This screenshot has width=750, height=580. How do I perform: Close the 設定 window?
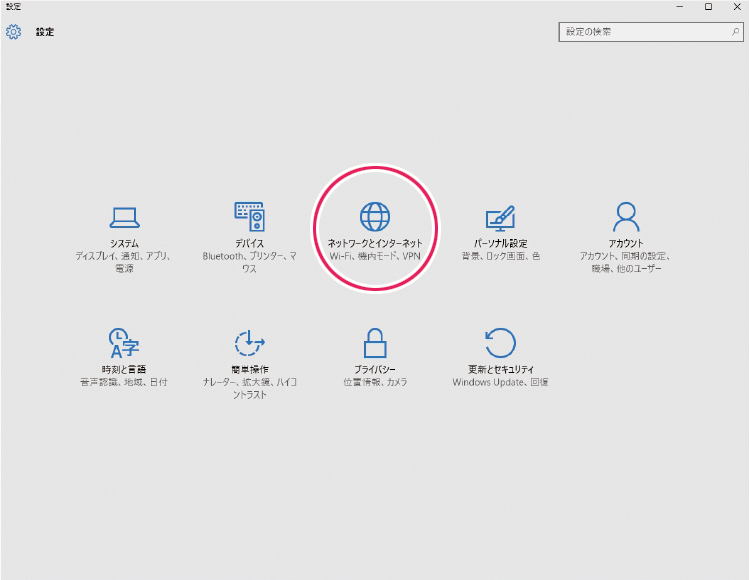click(736, 6)
